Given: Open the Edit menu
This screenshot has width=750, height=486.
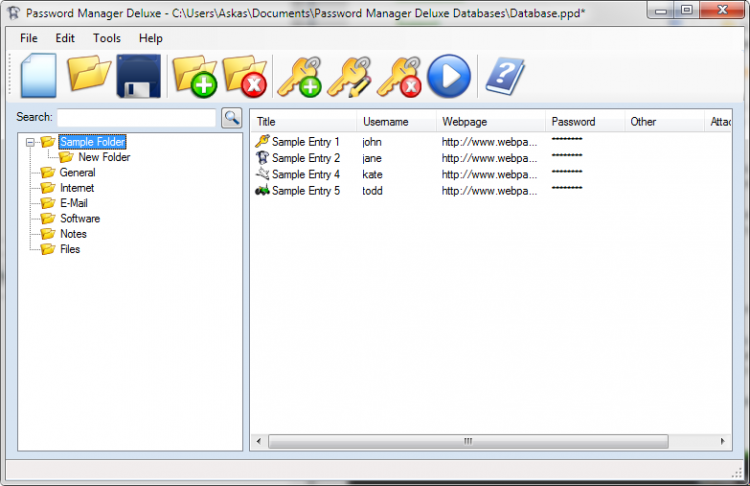Looking at the screenshot, I should click(65, 38).
